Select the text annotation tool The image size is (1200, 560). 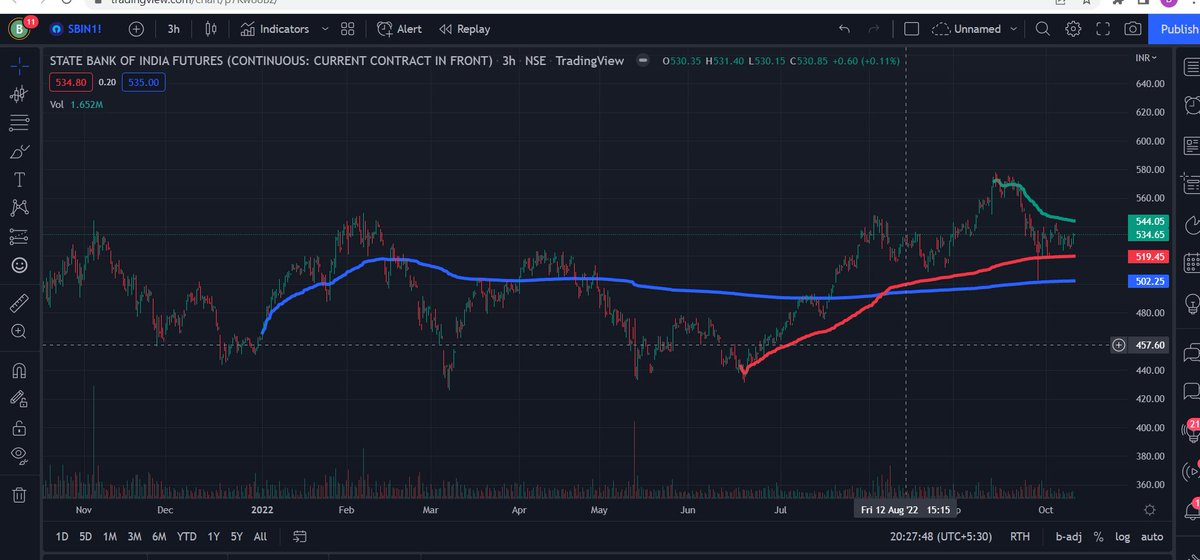19,180
